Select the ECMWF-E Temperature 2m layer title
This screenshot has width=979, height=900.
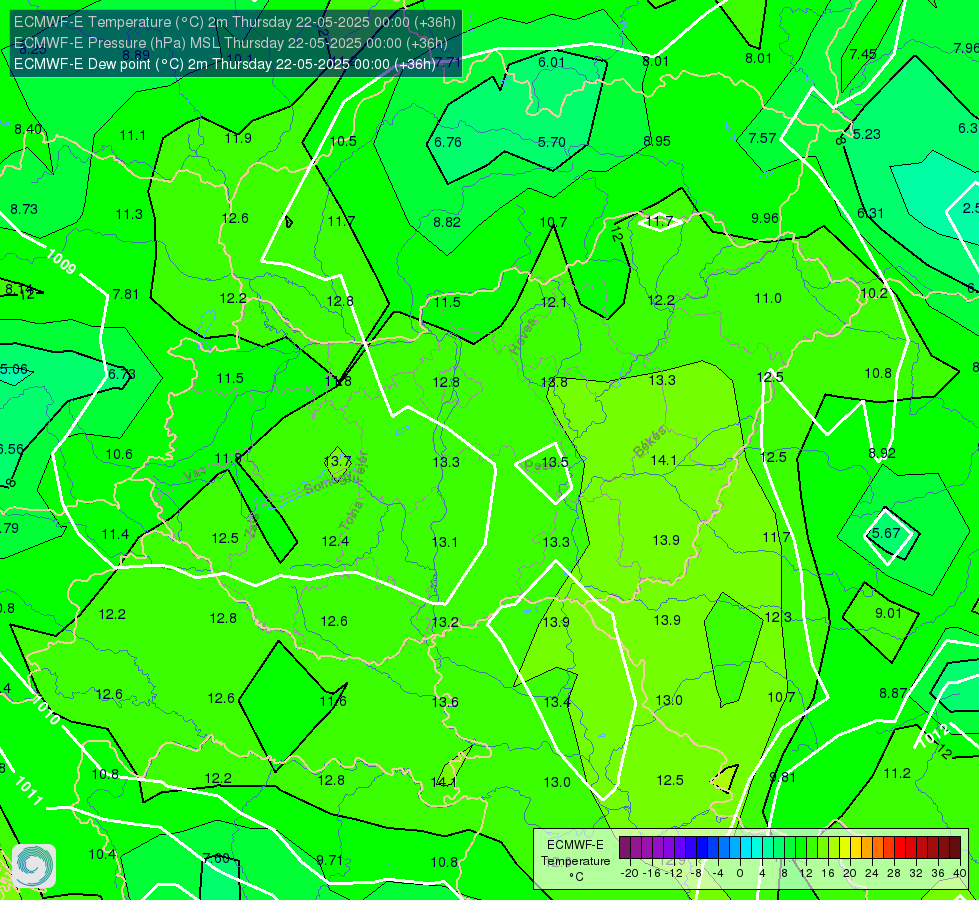click(x=235, y=22)
